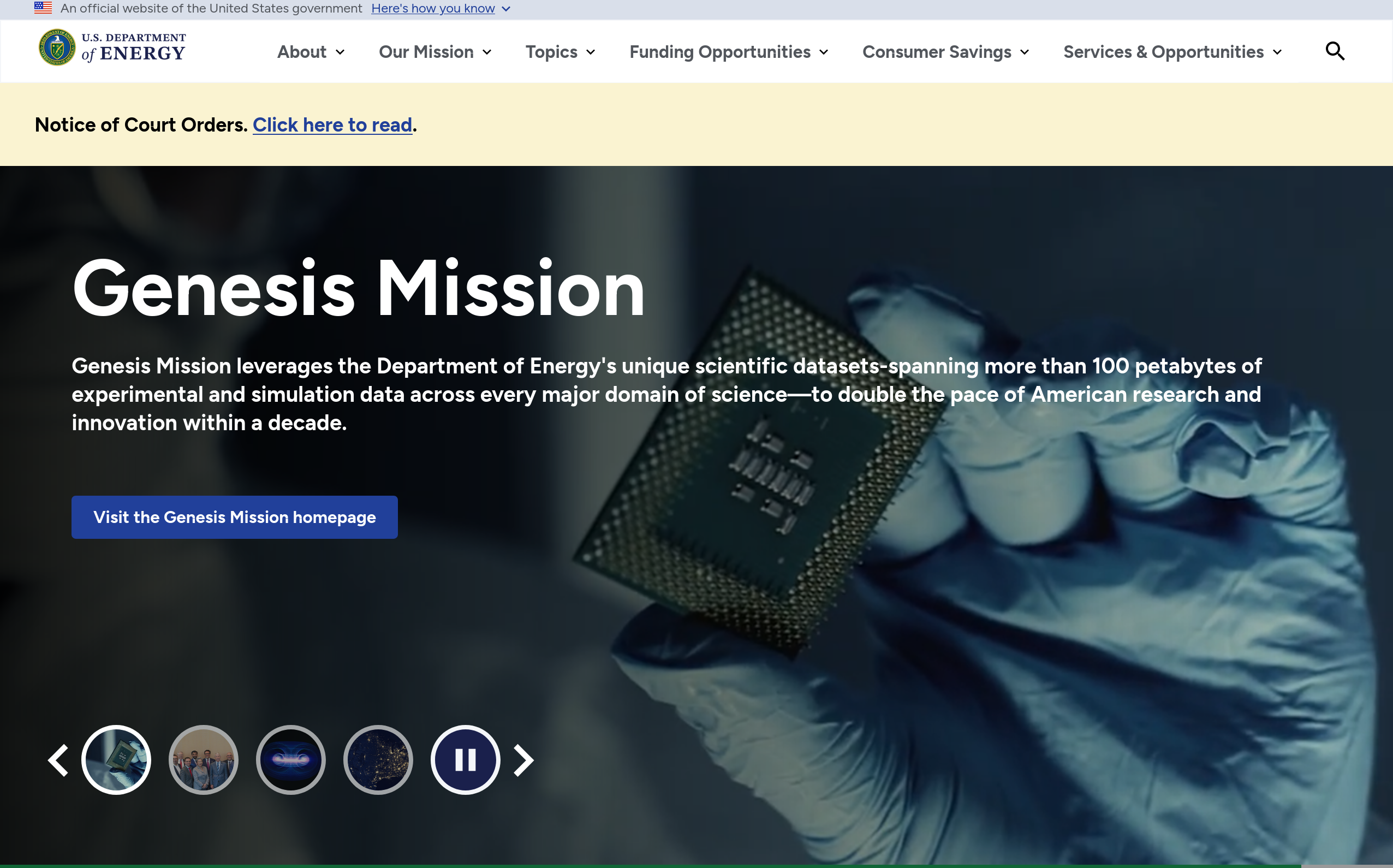Go to previous carousel slide arrow
1393x868 pixels.
pyautogui.click(x=58, y=760)
